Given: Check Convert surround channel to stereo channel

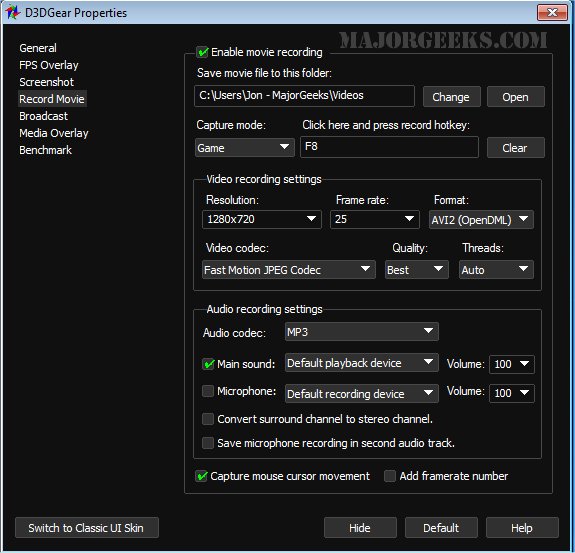Looking at the screenshot, I should point(208,419).
